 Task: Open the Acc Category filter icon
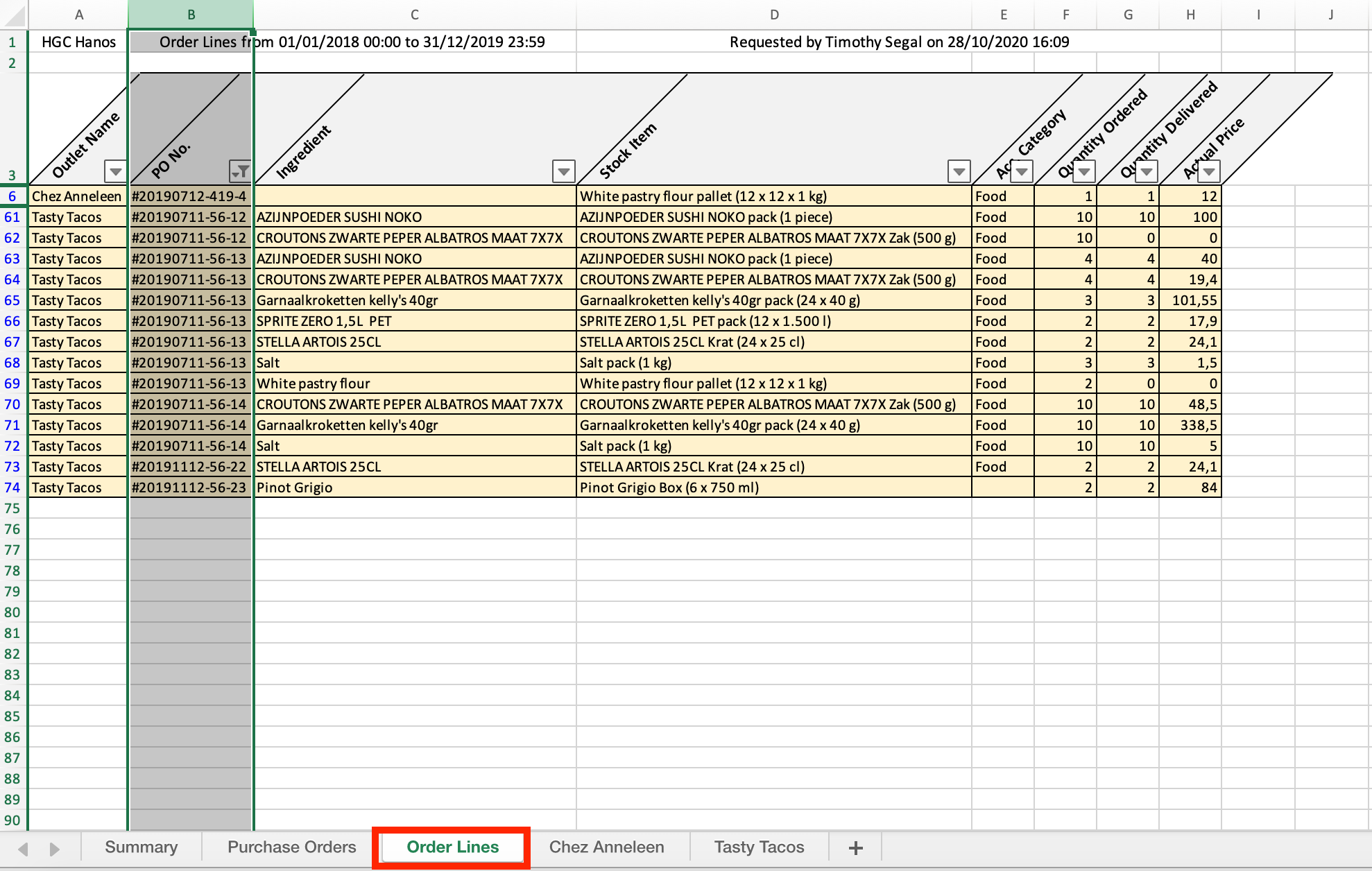click(x=1021, y=171)
